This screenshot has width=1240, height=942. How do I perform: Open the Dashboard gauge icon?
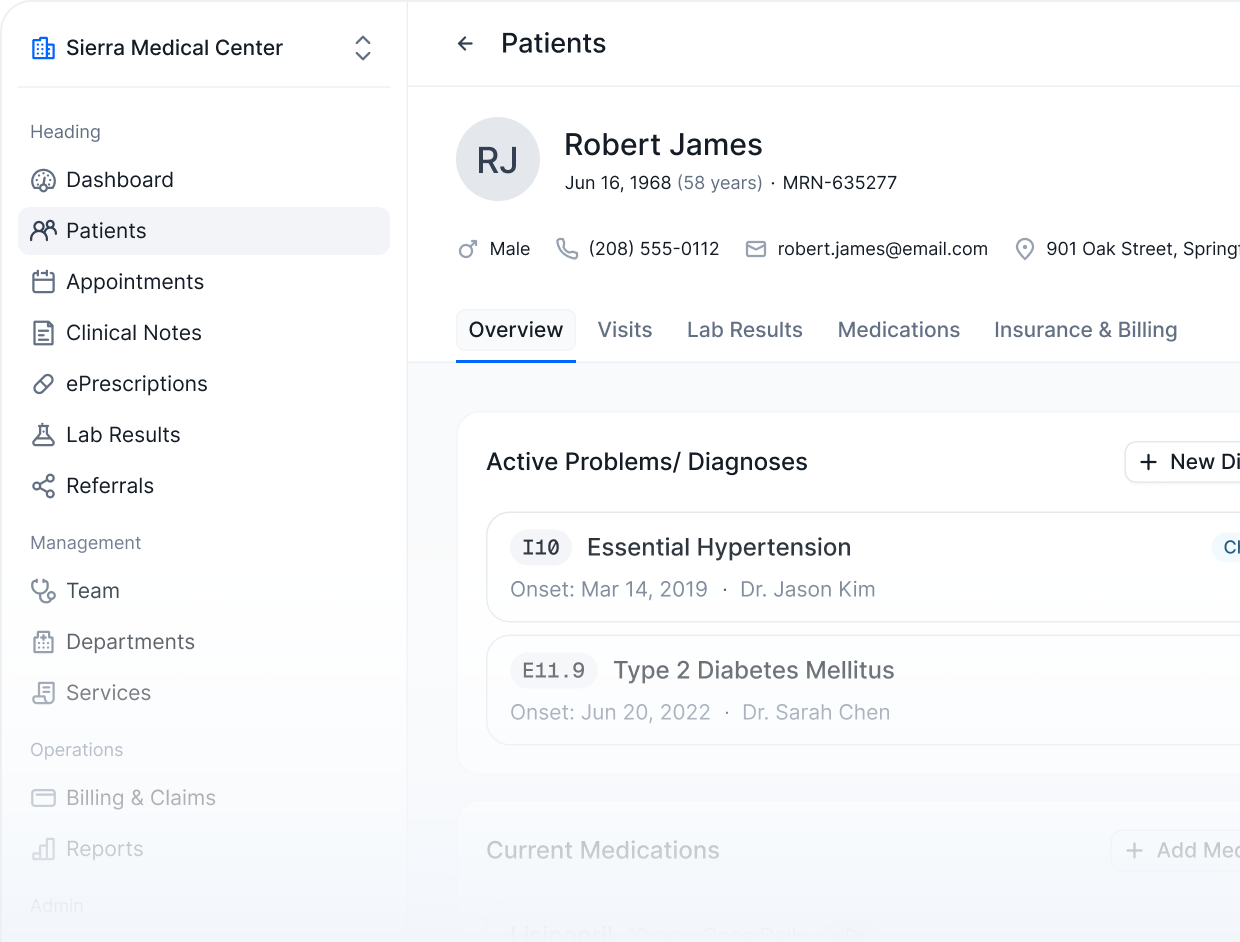tap(43, 180)
